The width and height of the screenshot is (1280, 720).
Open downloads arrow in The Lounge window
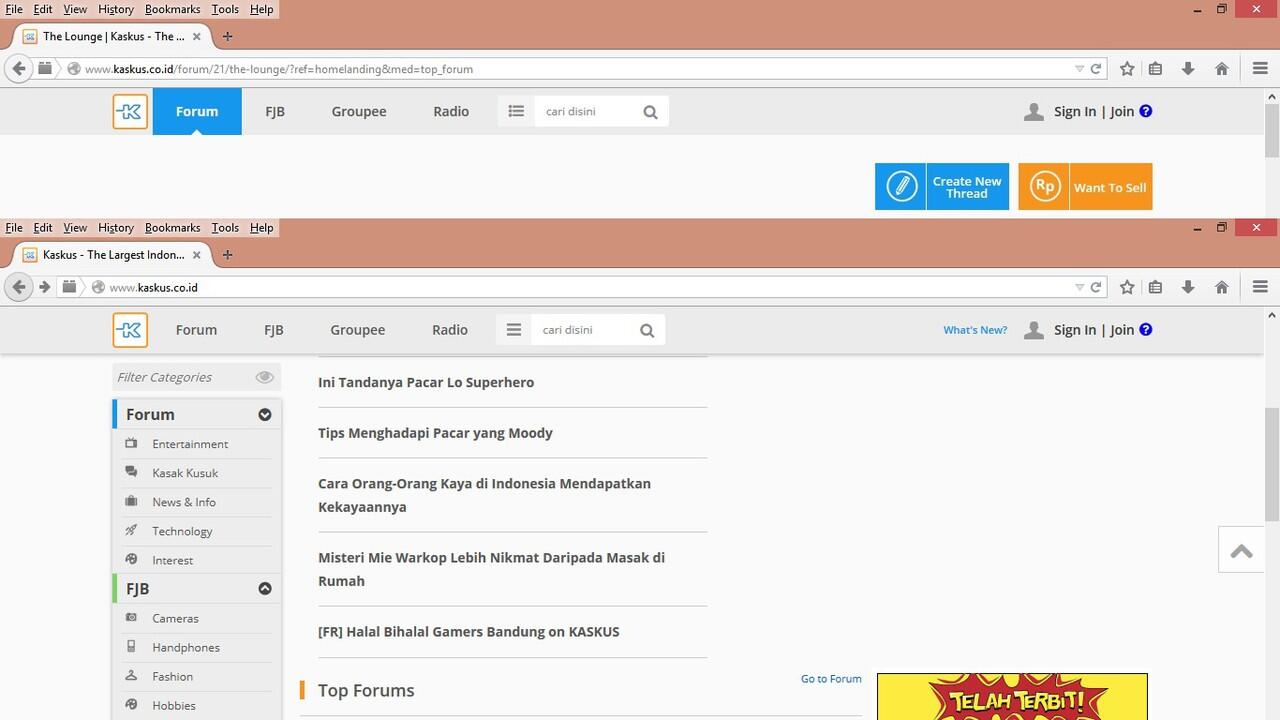1188,69
